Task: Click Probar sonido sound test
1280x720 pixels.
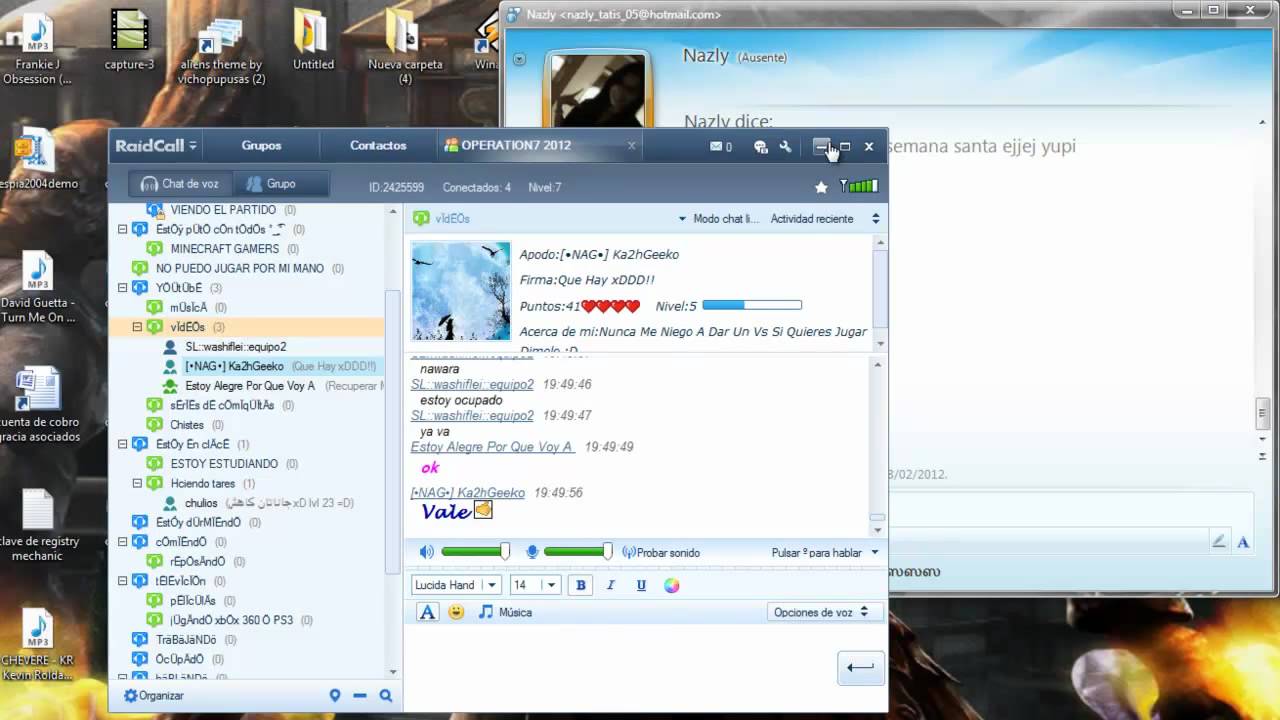Action: coord(661,552)
